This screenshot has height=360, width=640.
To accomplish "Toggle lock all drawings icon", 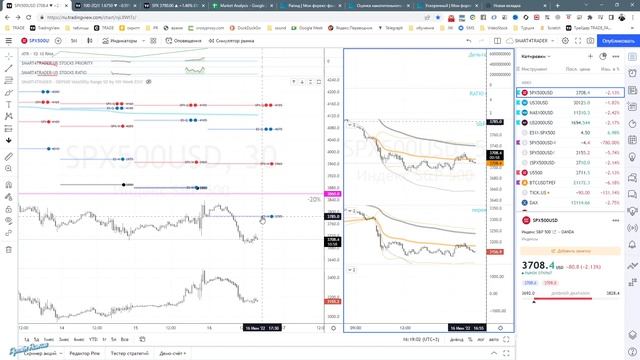I will point(9,209).
